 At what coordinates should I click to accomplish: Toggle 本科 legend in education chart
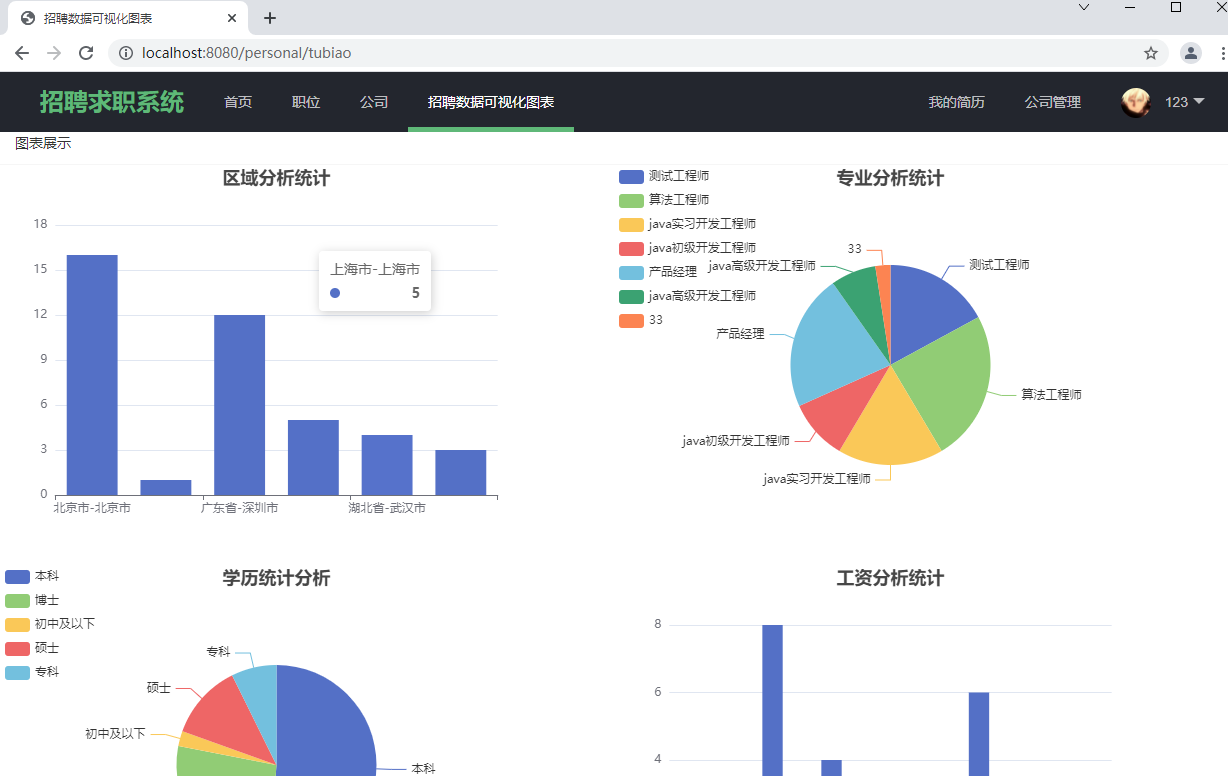tap(32, 576)
